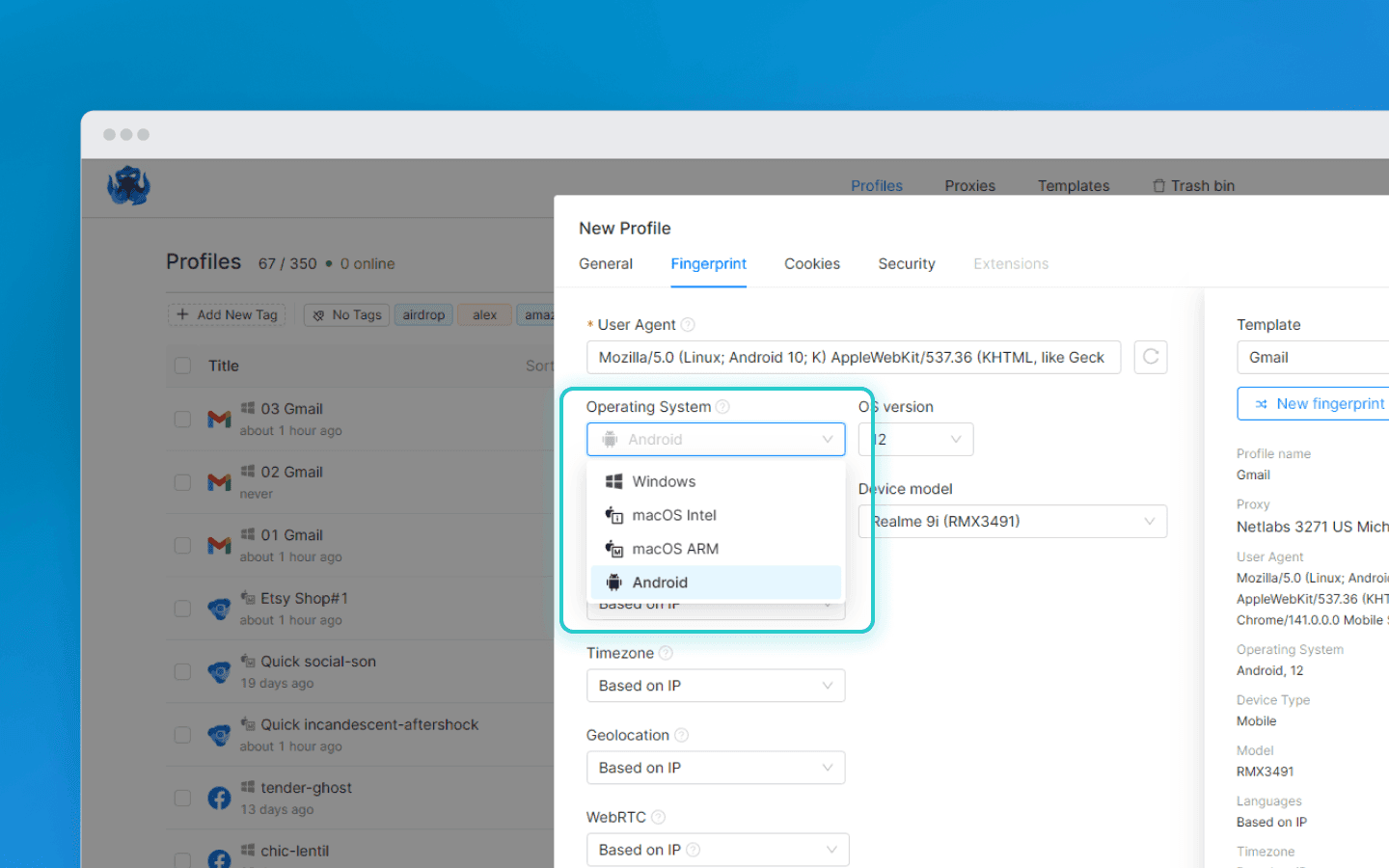Open the Quick social-son profile title
The width and height of the screenshot is (1389, 868).
coord(318,662)
